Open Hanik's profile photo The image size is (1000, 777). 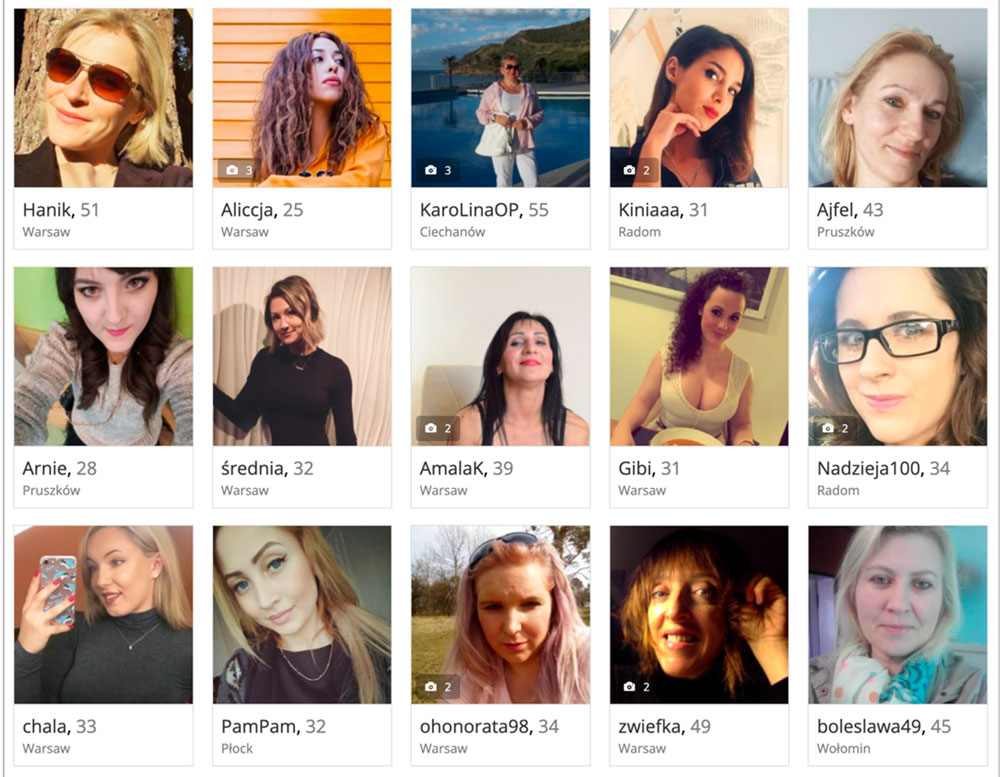pos(103,98)
